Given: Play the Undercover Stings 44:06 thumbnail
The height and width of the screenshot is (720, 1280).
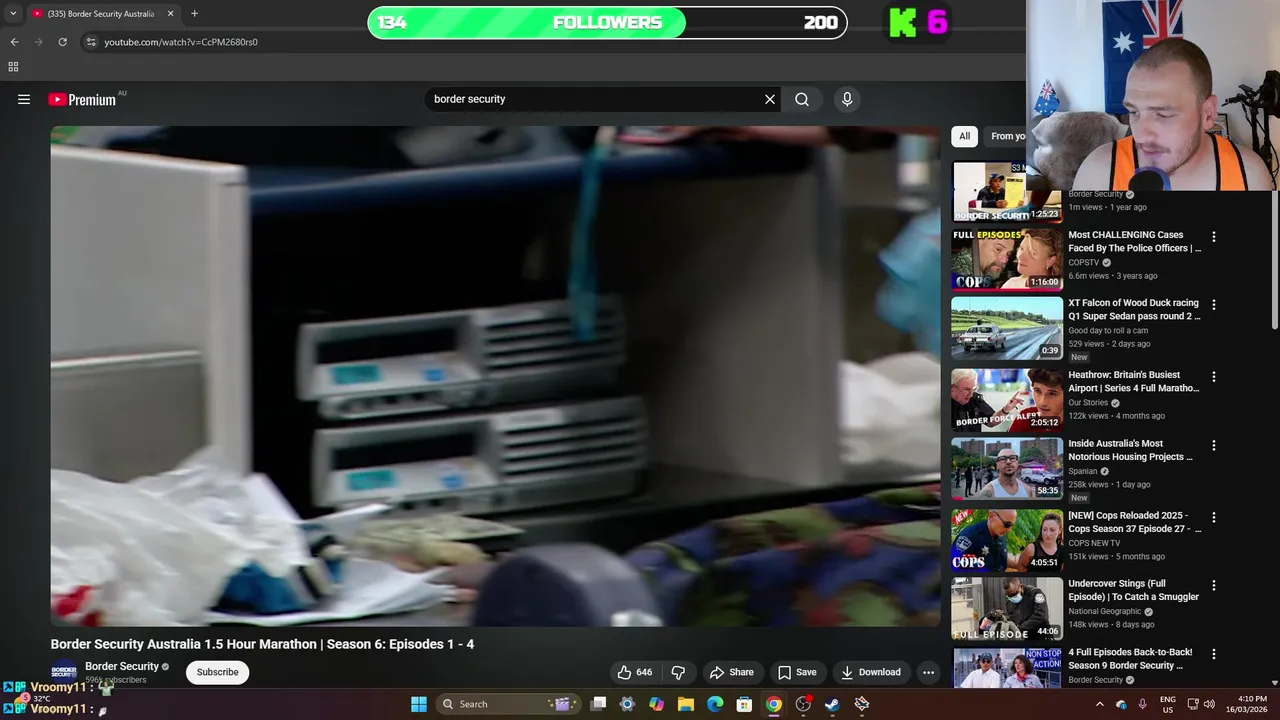Looking at the screenshot, I should coord(1007,608).
